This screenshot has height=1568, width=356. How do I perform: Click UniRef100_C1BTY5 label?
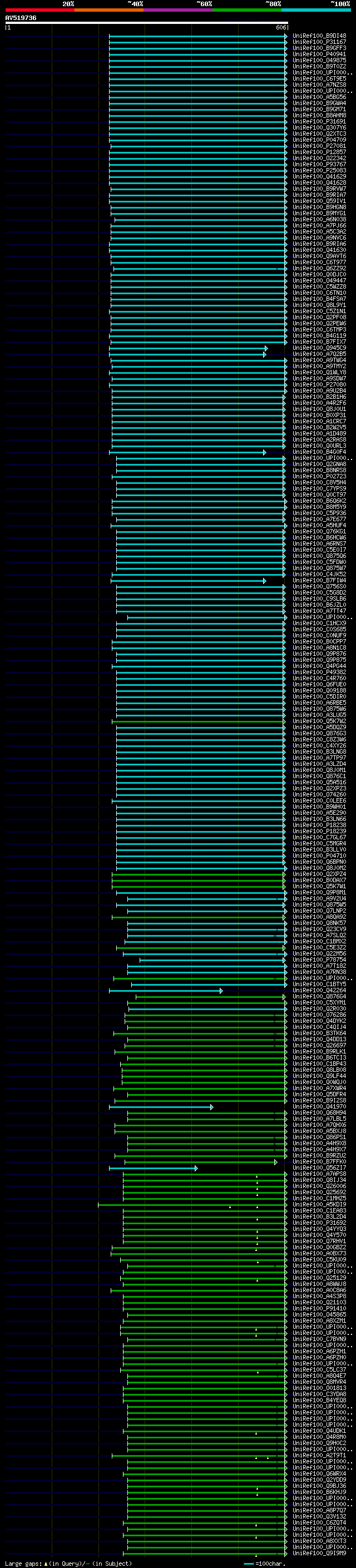click(319, 985)
